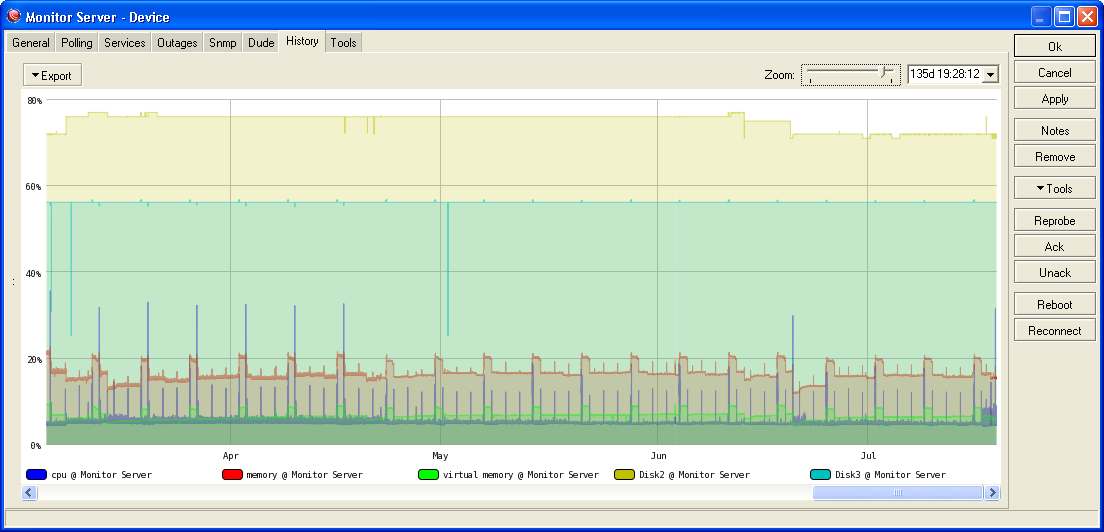This screenshot has width=1104, height=532.
Task: Click the Jul label on the time axis
Action: tap(868, 456)
